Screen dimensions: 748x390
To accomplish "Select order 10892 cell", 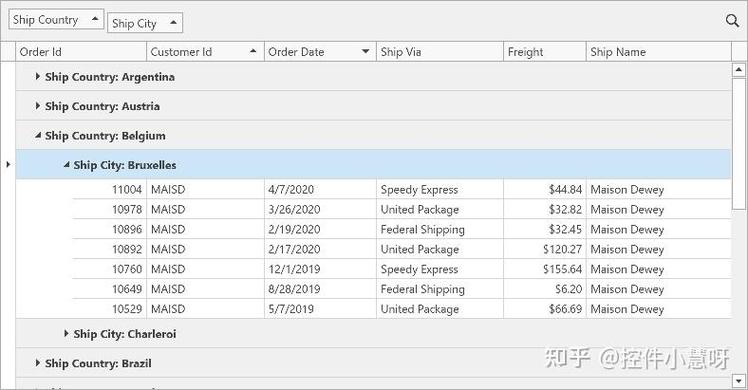I will pos(110,249).
